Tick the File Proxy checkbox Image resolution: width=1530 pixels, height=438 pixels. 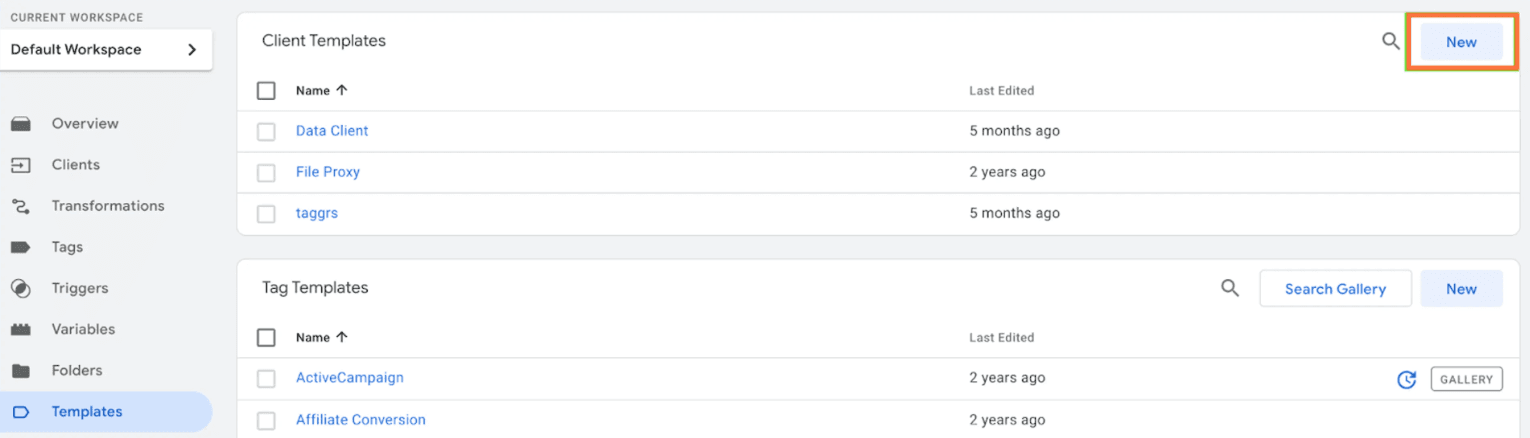pyautogui.click(x=266, y=172)
